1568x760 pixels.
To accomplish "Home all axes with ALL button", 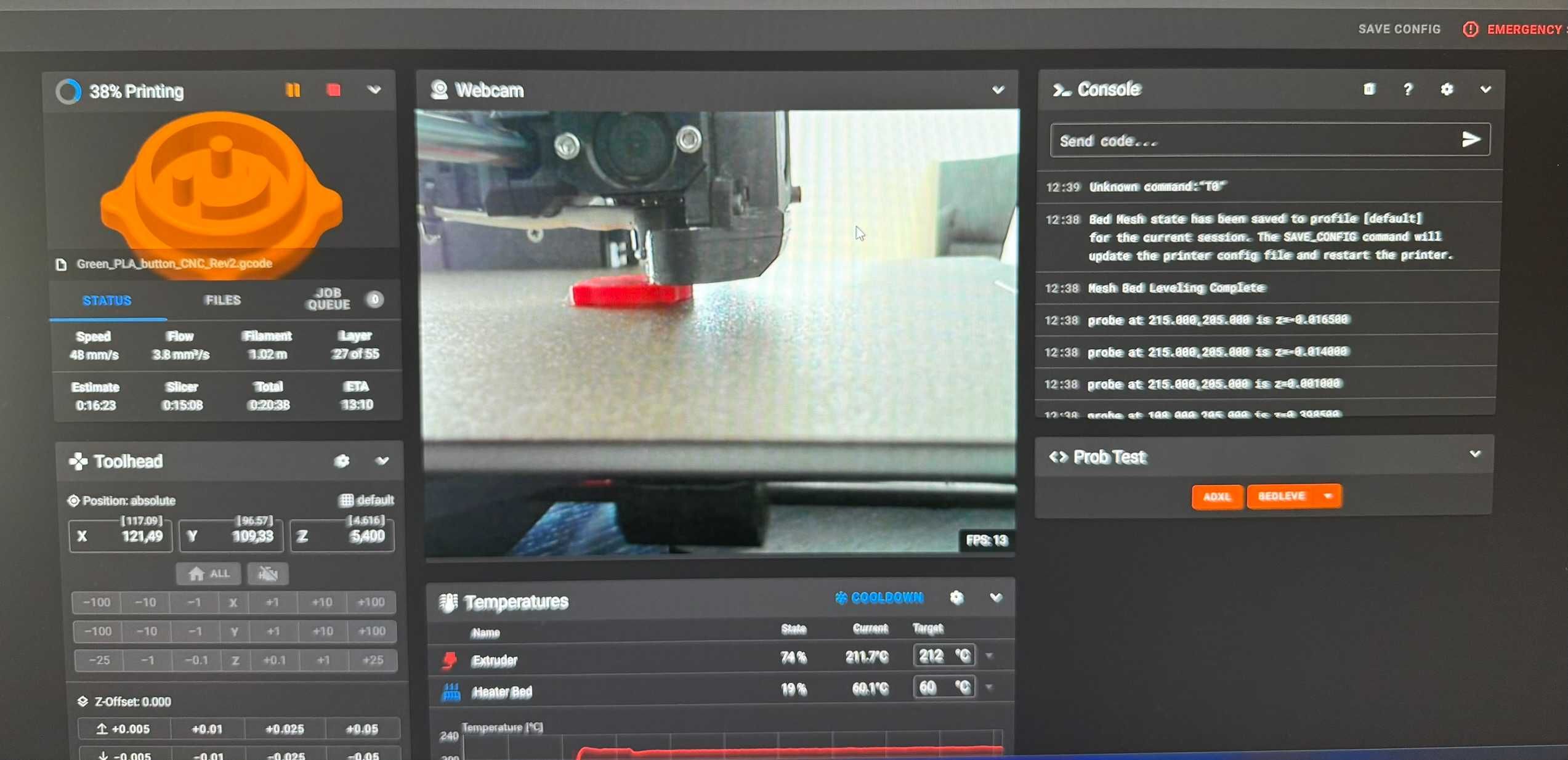I will point(209,574).
